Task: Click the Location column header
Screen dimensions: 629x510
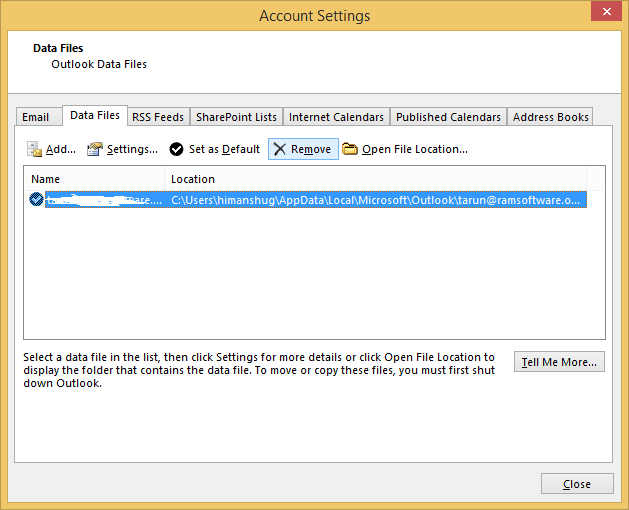Action: click(x=375, y=179)
